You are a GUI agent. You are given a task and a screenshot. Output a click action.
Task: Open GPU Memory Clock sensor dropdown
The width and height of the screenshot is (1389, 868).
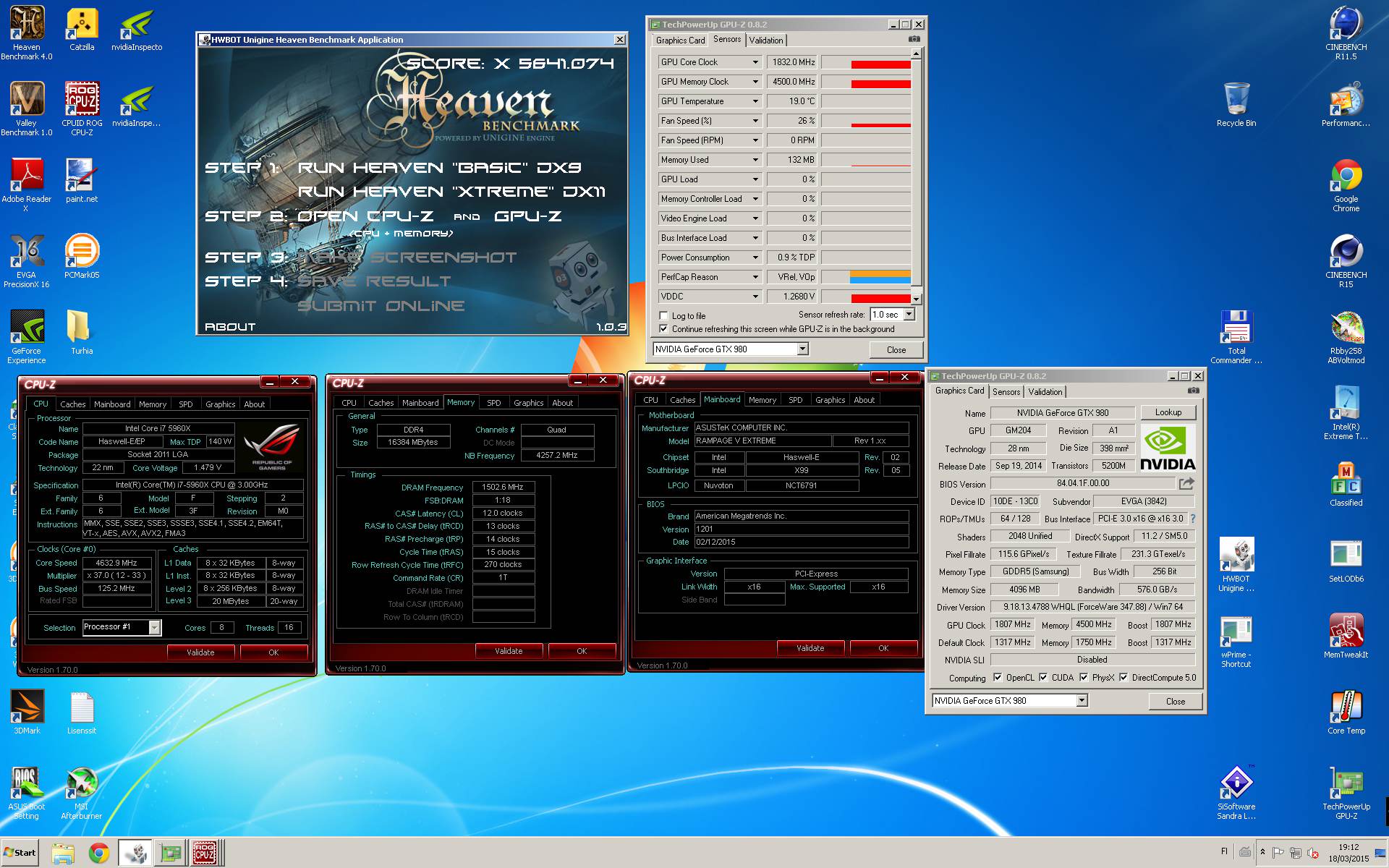(755, 82)
